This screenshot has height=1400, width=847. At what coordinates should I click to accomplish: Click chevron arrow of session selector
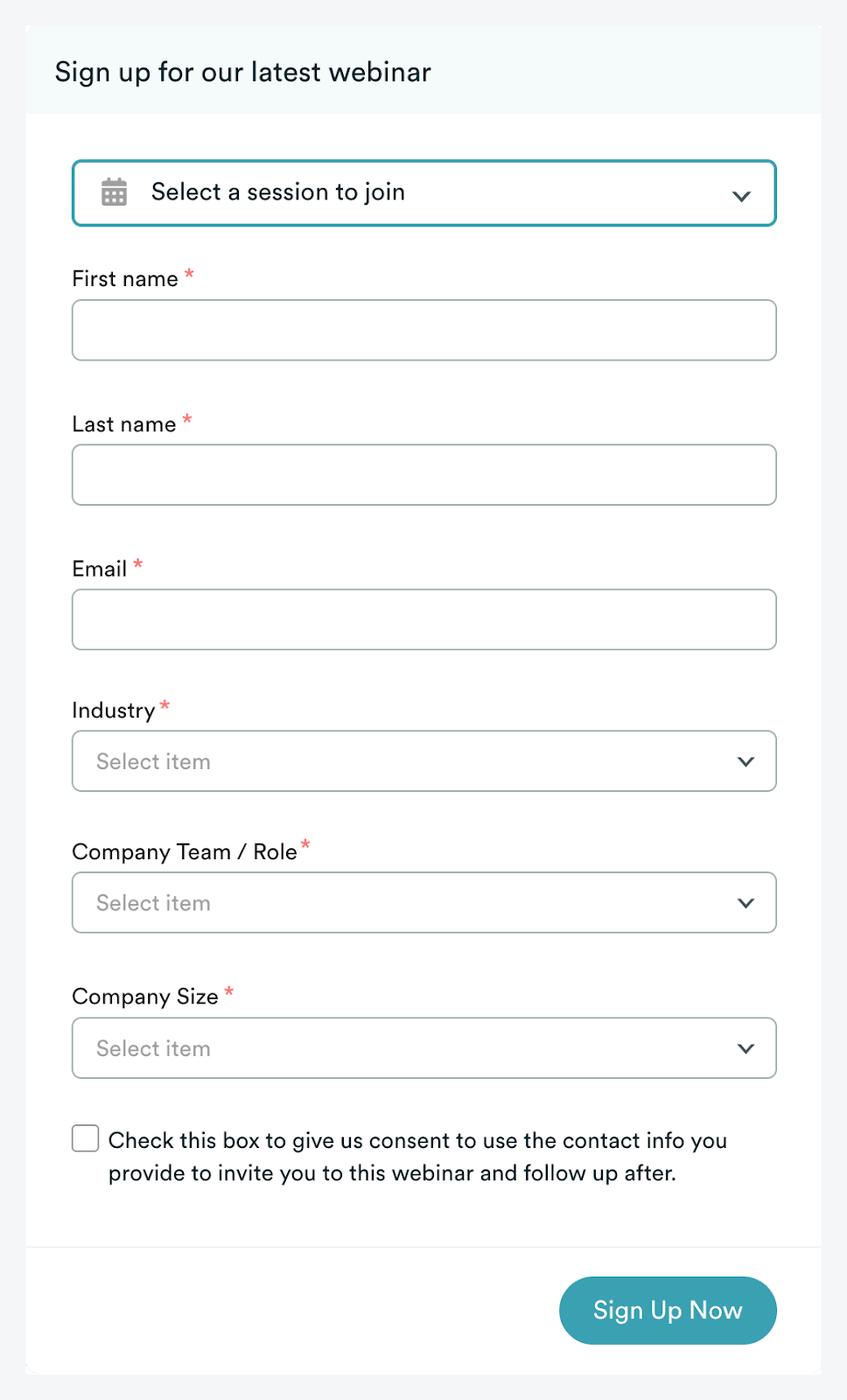741,196
